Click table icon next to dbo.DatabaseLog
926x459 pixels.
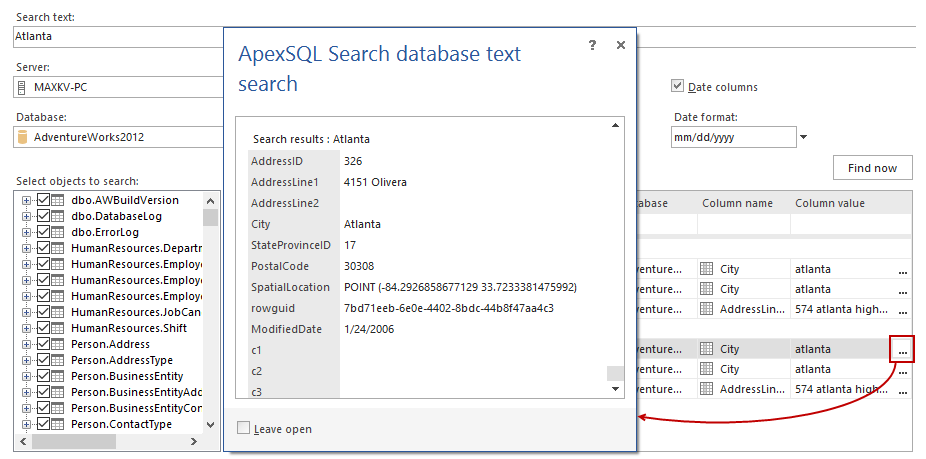[58, 216]
